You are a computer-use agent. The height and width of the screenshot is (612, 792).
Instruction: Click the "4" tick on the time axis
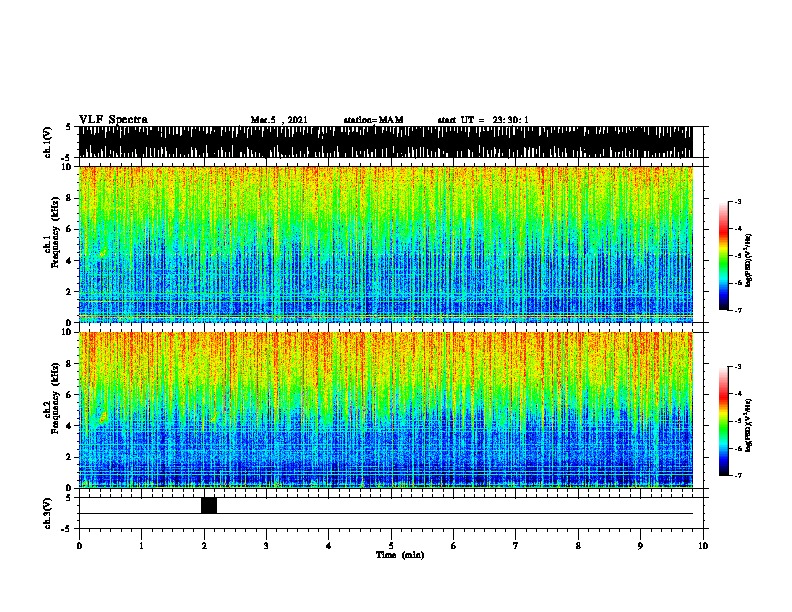point(329,546)
